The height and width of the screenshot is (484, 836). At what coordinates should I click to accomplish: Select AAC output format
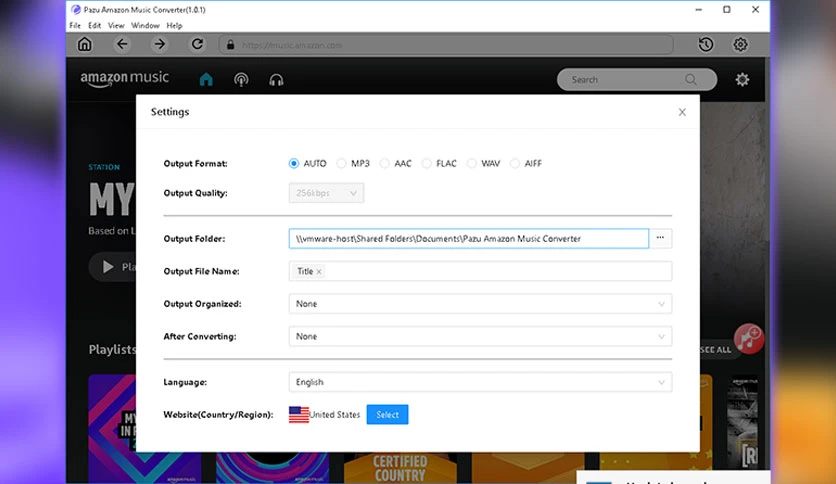(384, 164)
